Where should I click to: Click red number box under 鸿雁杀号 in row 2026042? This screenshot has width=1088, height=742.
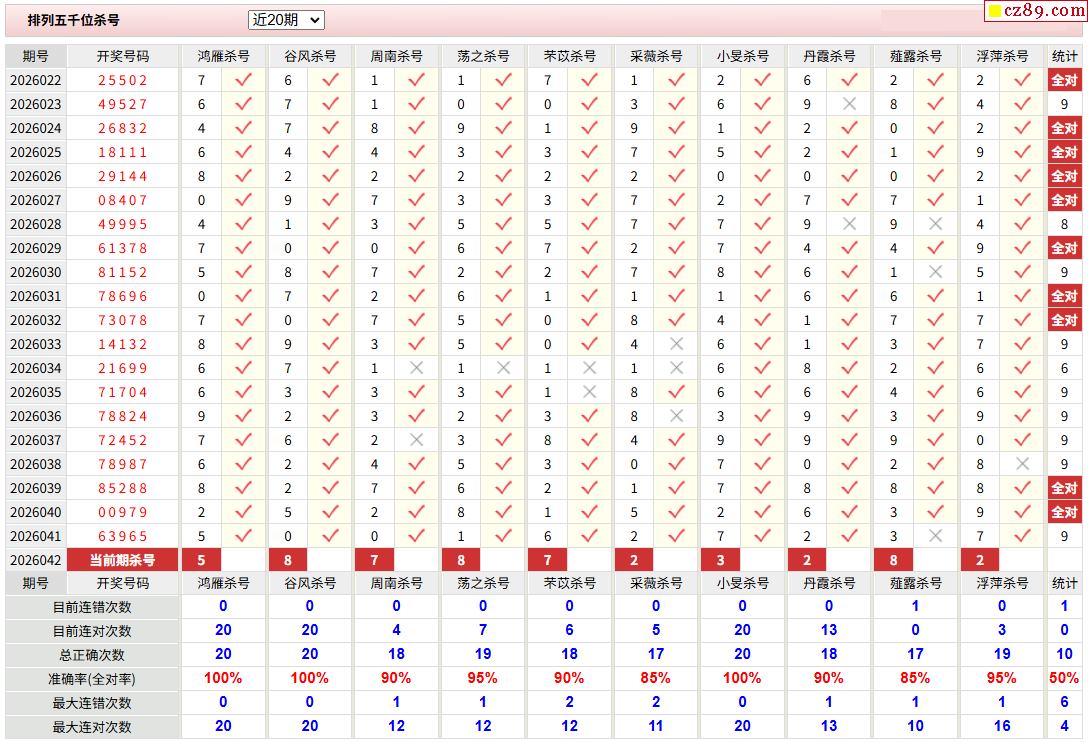pos(202,560)
